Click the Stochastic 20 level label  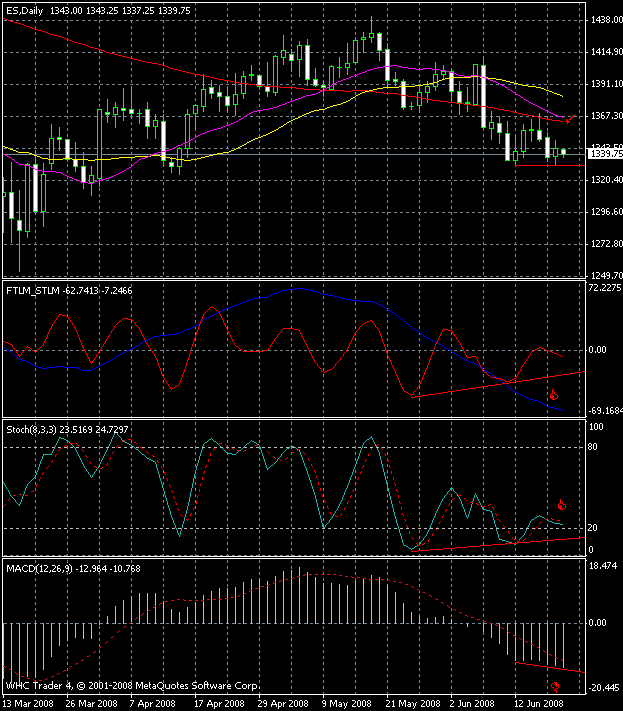tap(592, 527)
